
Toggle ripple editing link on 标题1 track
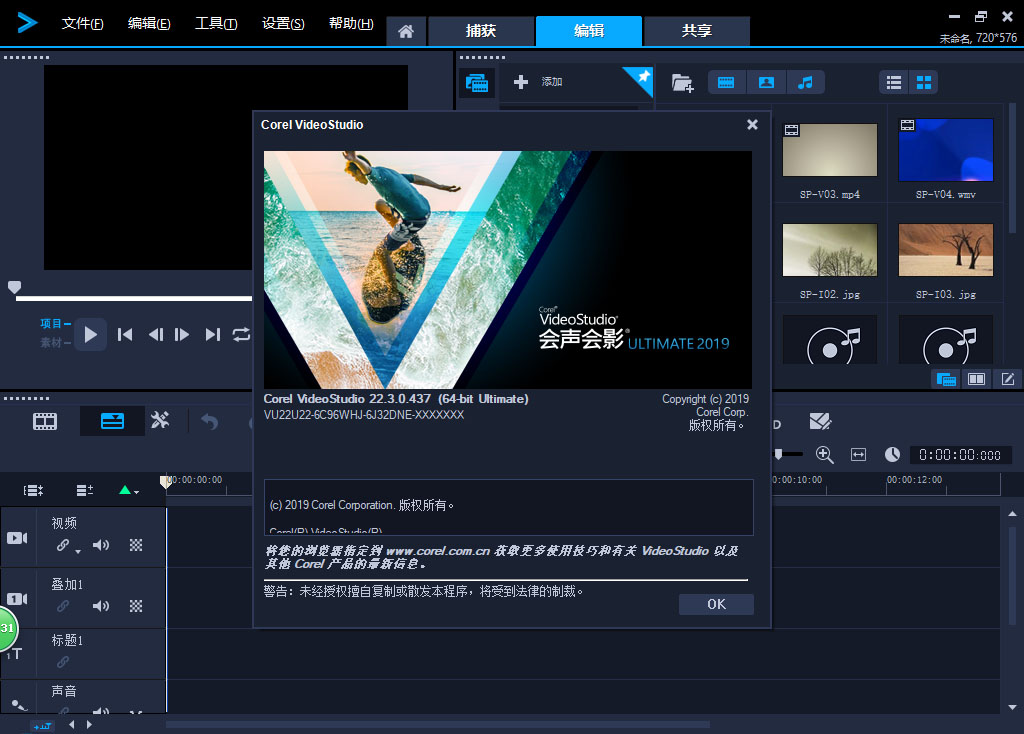click(x=63, y=662)
